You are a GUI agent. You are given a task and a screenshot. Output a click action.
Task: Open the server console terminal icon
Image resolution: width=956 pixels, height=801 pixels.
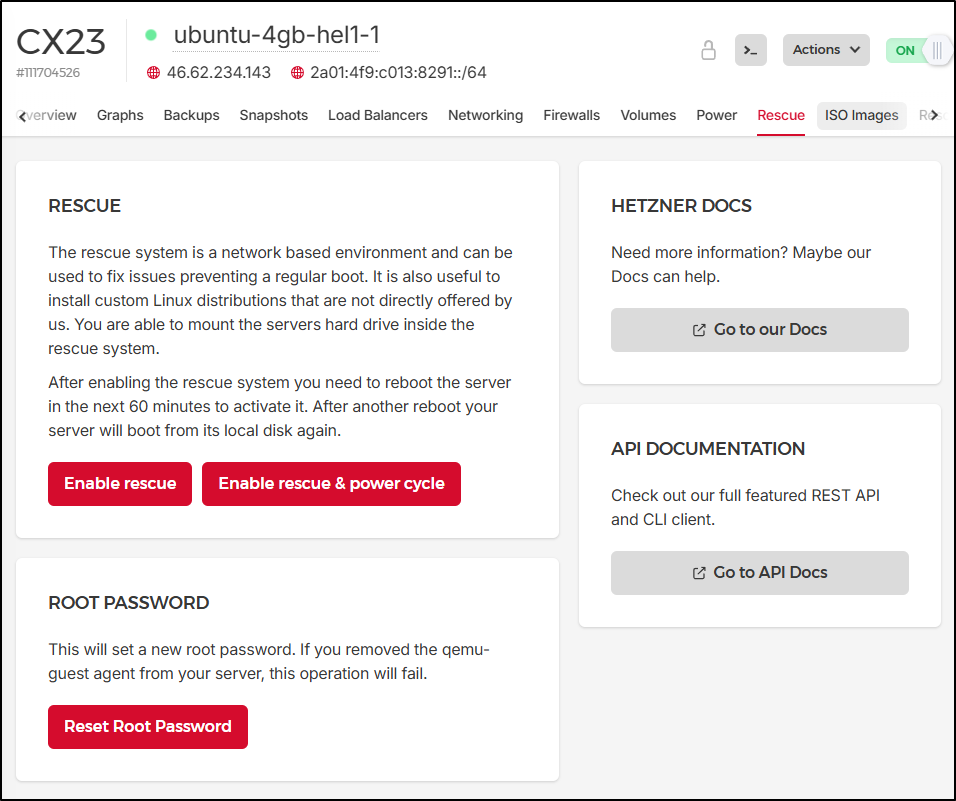coord(750,50)
